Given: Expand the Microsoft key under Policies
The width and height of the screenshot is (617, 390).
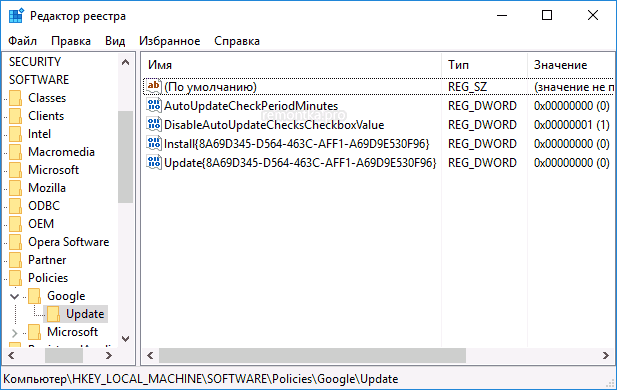Looking at the screenshot, I should point(15,333).
